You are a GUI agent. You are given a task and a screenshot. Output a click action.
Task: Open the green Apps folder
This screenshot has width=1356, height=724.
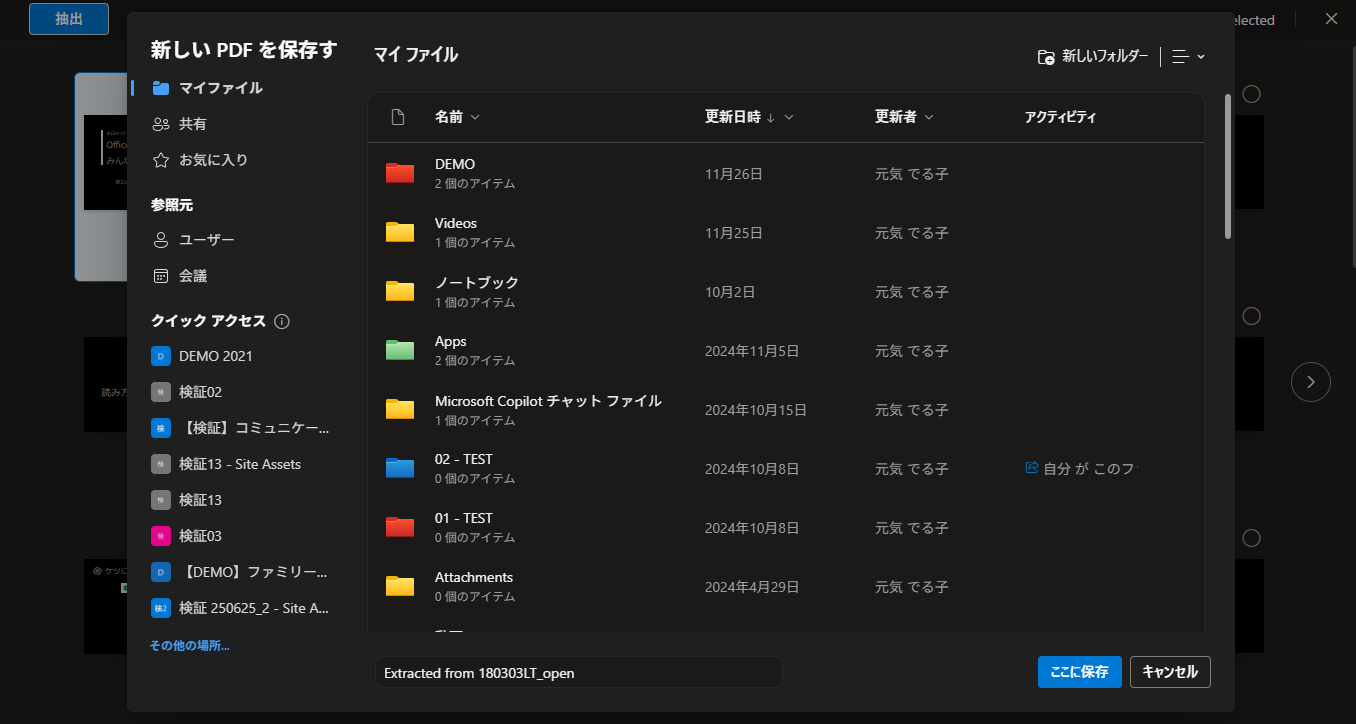coord(400,350)
